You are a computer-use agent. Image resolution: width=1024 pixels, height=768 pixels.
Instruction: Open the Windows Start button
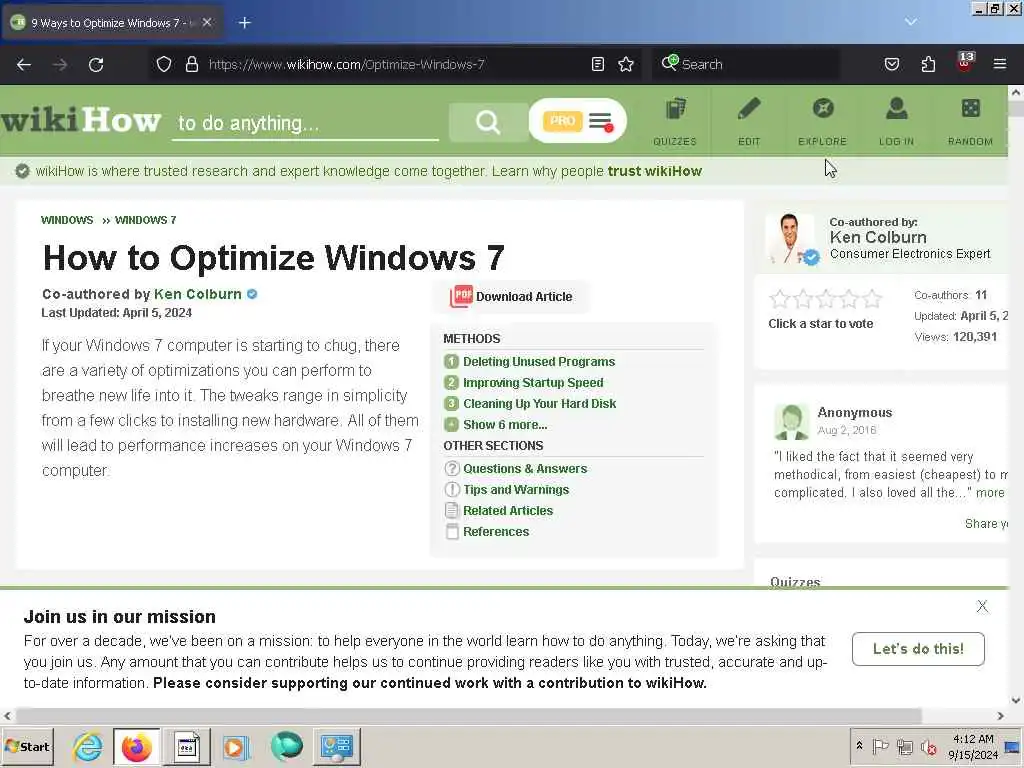27,747
